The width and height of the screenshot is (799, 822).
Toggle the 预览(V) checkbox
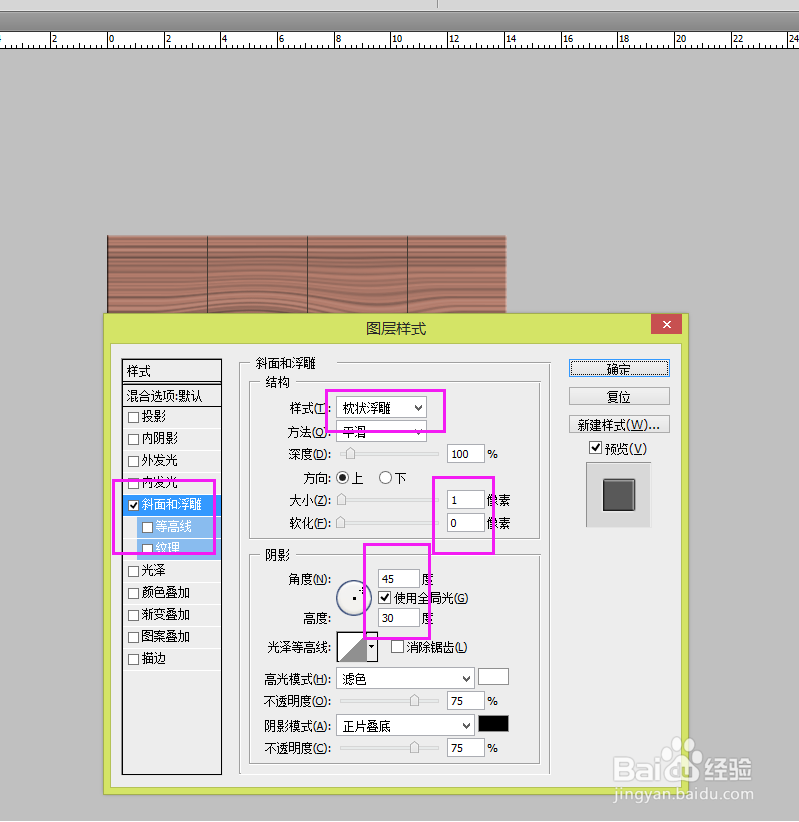(595, 448)
